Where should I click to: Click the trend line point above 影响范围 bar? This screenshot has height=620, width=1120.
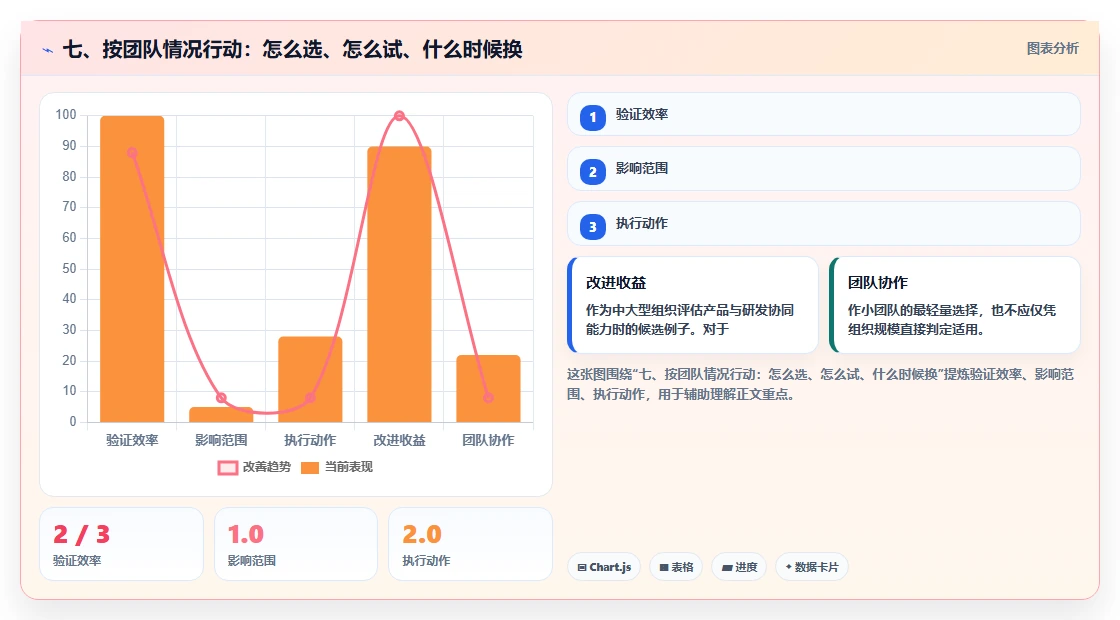(x=221, y=398)
